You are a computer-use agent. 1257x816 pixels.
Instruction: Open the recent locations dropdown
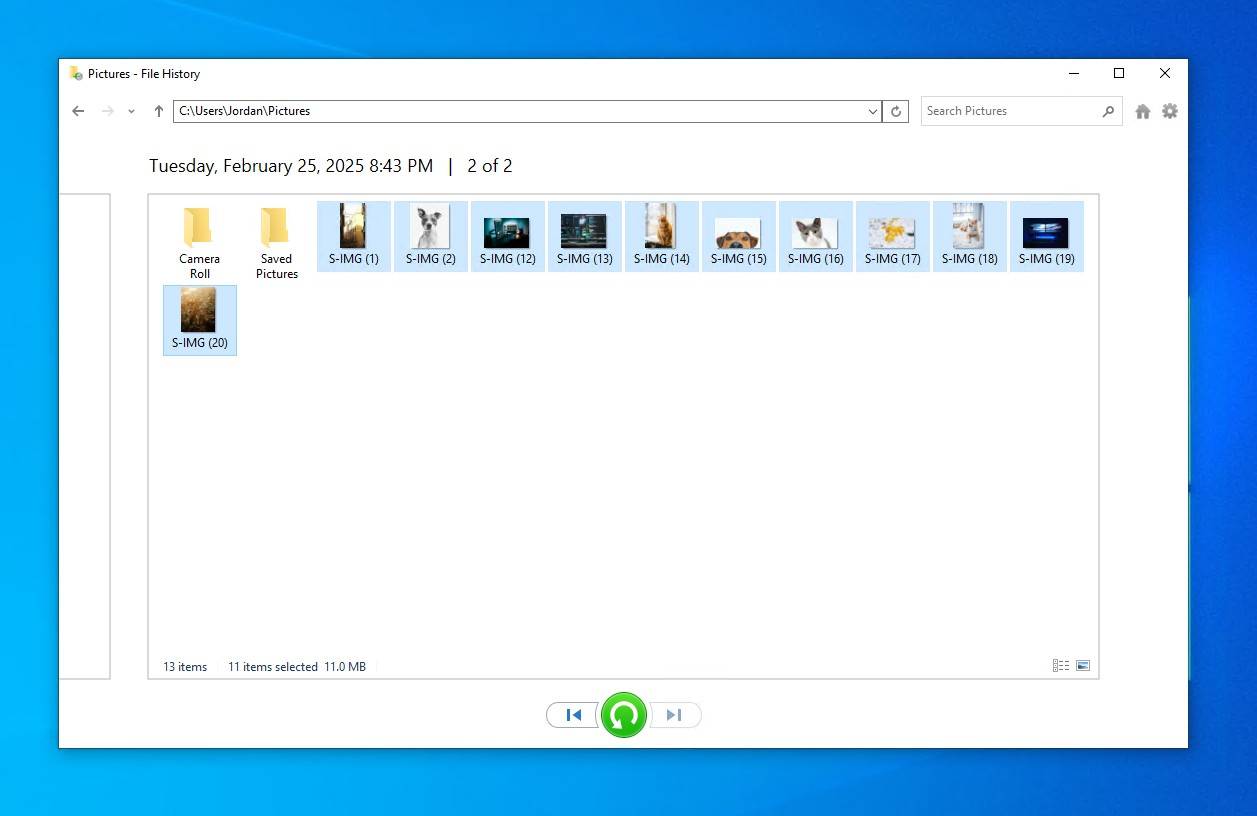[x=131, y=111]
